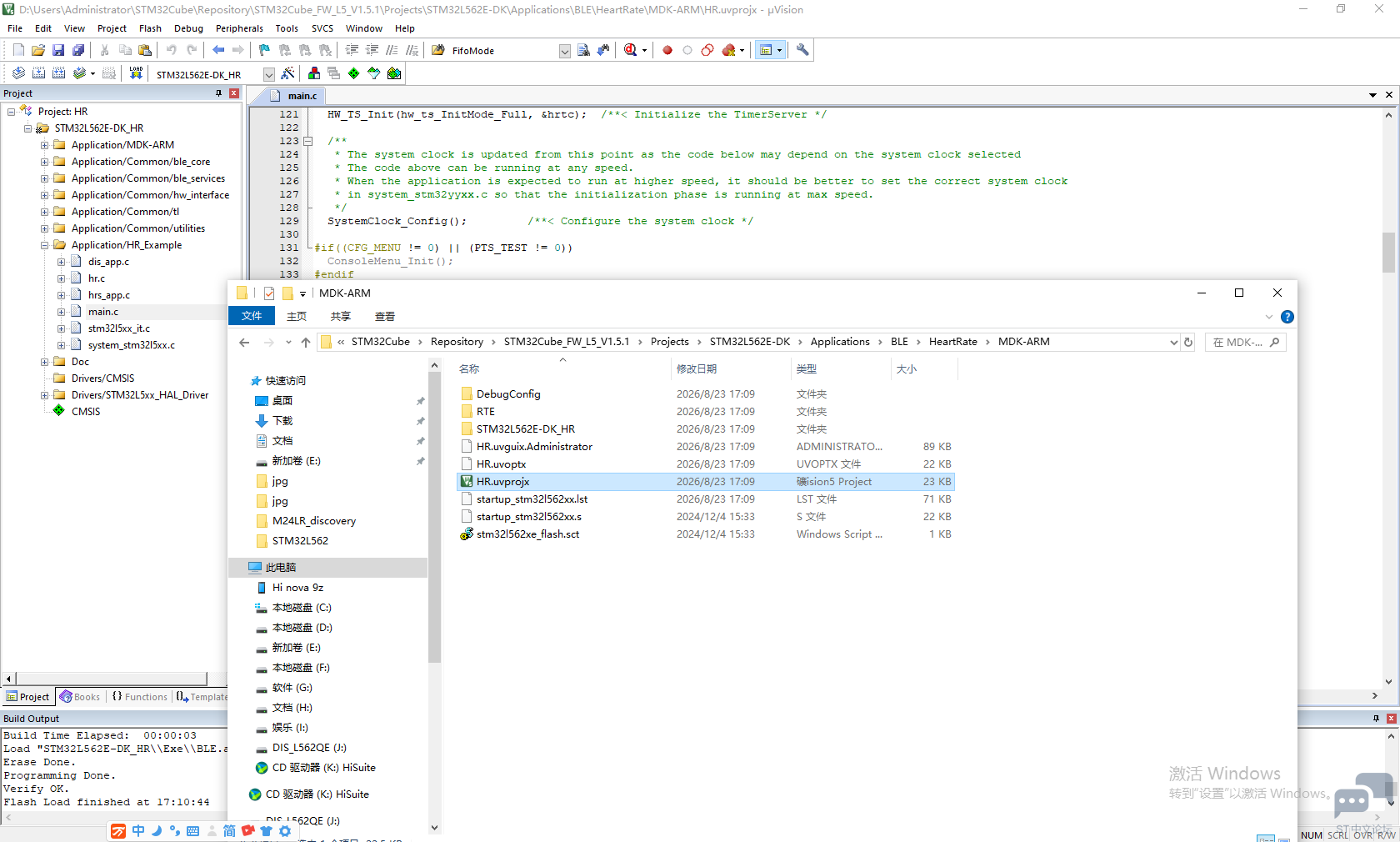Toggle auto-hide pin on Build Output panel
Image resolution: width=1400 pixels, height=842 pixels.
[1376, 718]
